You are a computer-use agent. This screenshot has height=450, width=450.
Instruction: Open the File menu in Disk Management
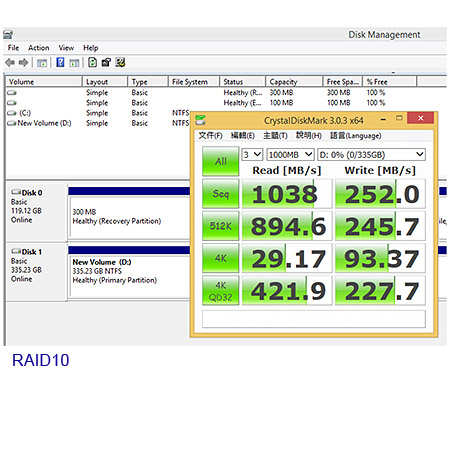(13, 48)
